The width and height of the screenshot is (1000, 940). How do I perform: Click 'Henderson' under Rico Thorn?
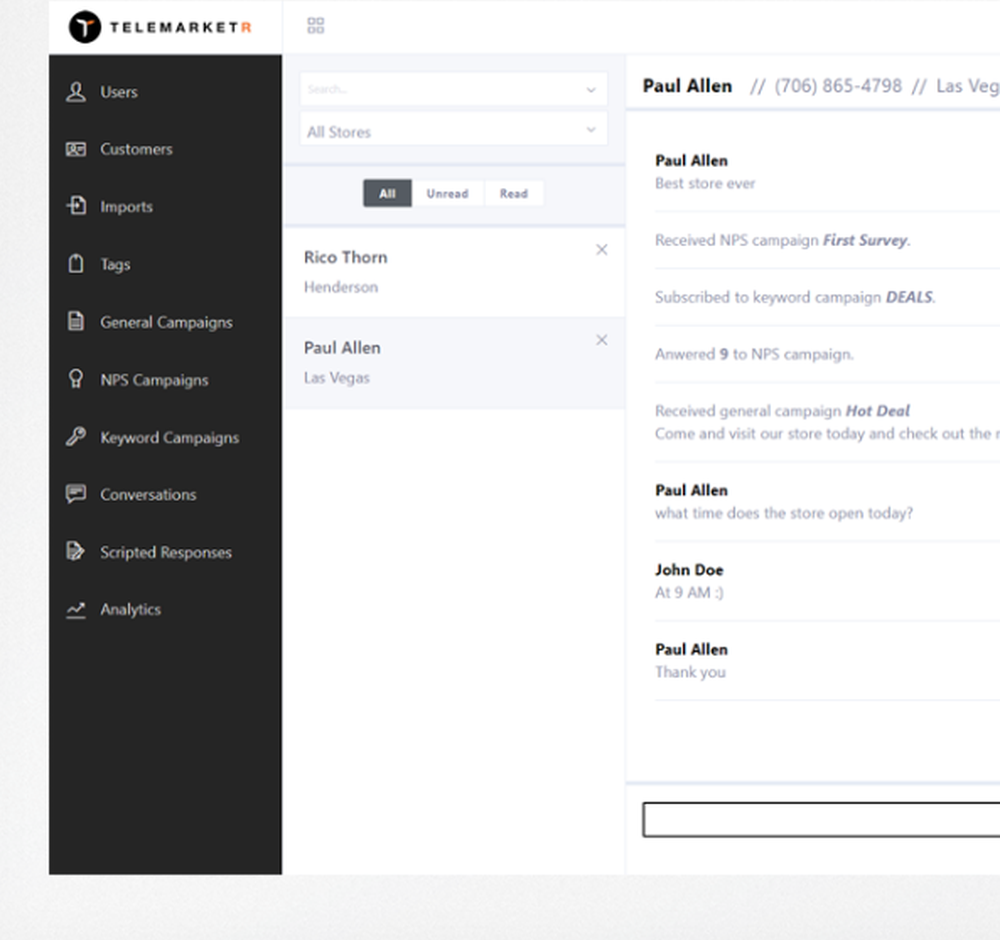[x=341, y=288]
